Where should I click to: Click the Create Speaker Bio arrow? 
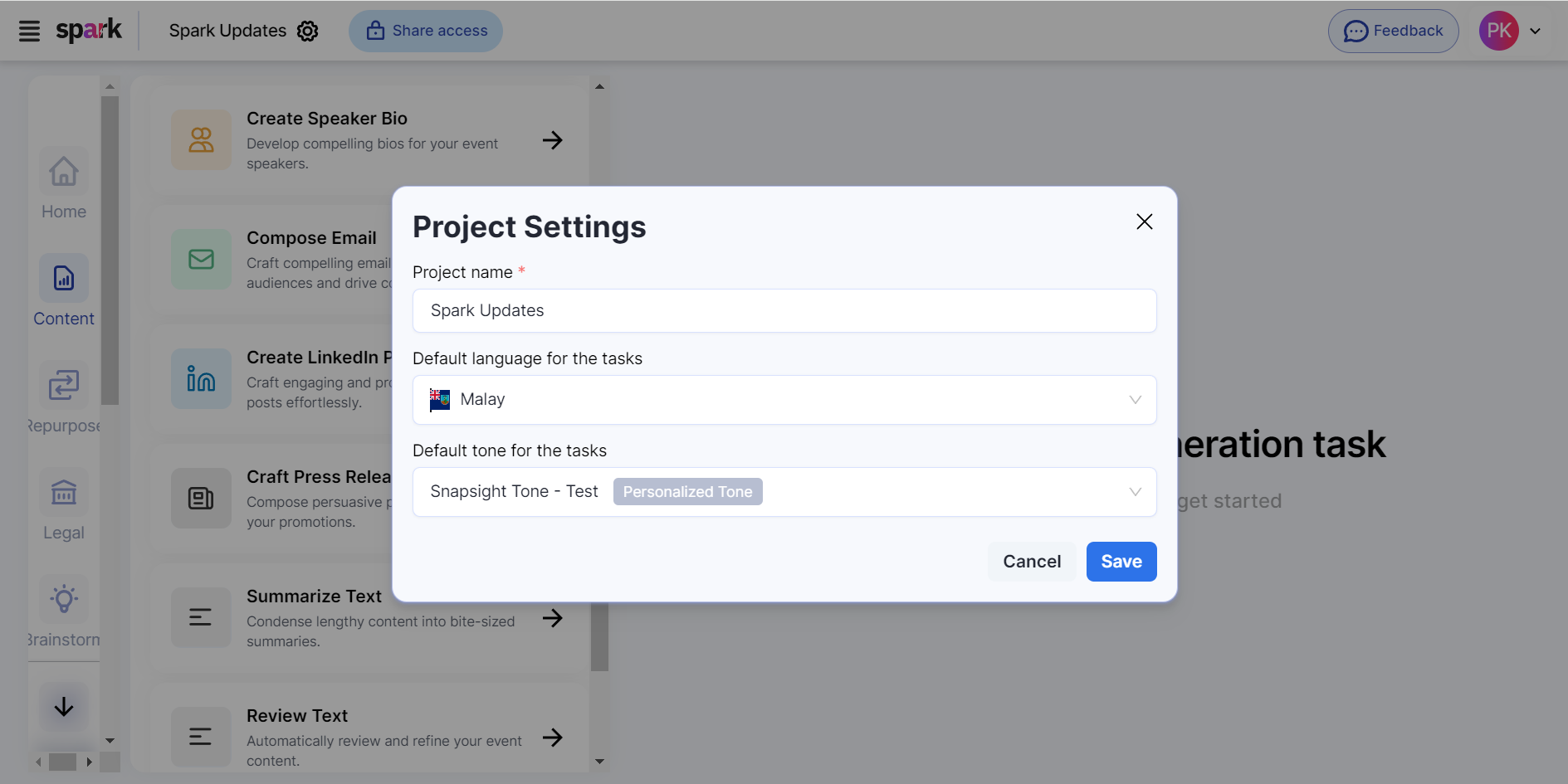click(552, 140)
